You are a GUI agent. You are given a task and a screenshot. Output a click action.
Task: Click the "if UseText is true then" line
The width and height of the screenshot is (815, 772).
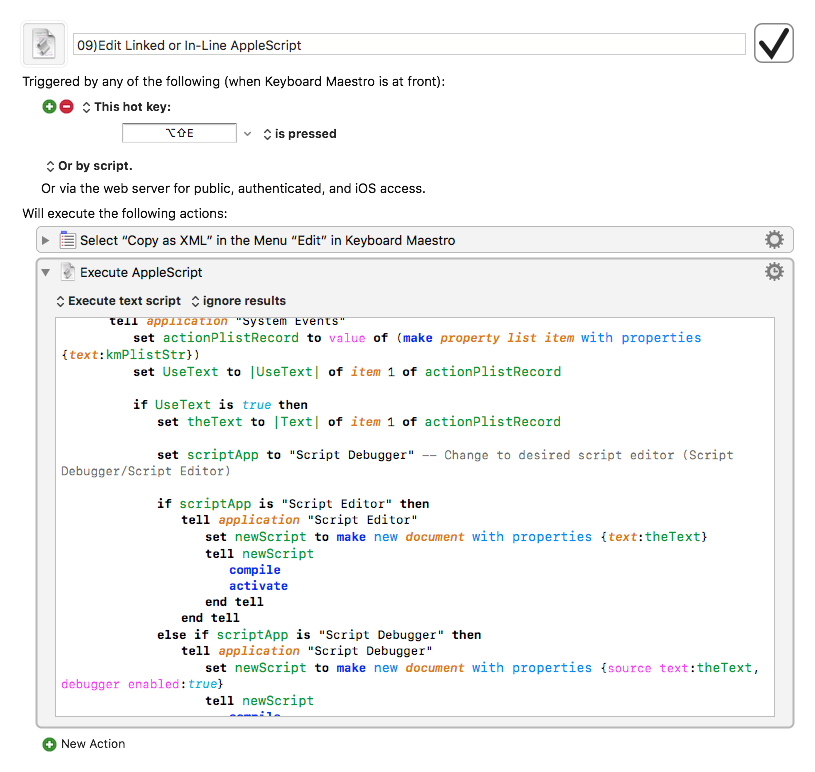tap(220, 404)
